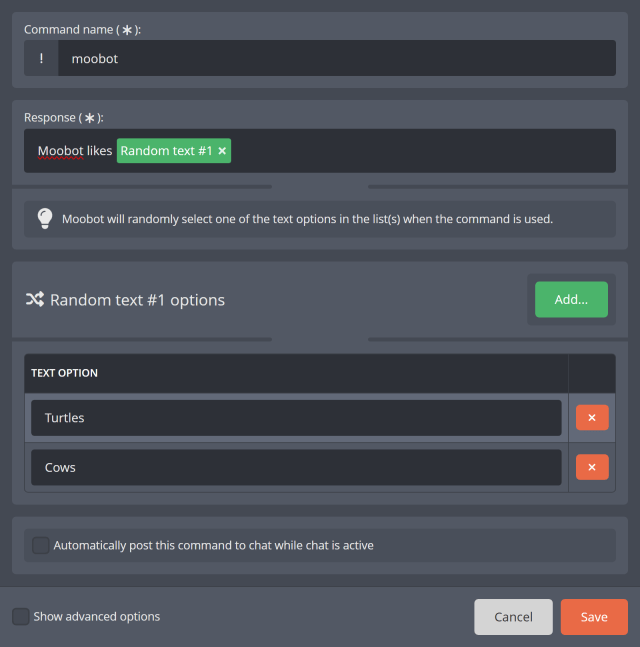Remove the Random text #1 tag
The height and width of the screenshot is (647, 640).
[222, 151]
